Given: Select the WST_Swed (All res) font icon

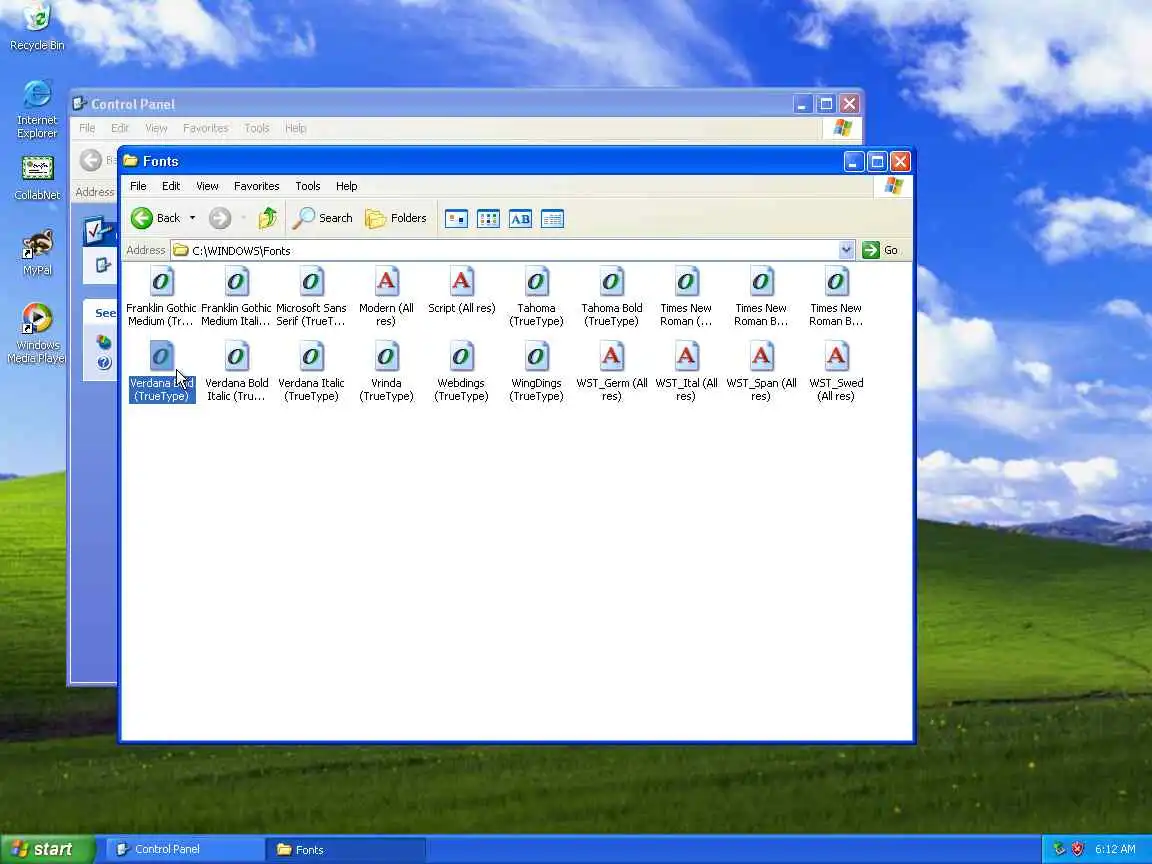Looking at the screenshot, I should [x=836, y=357].
